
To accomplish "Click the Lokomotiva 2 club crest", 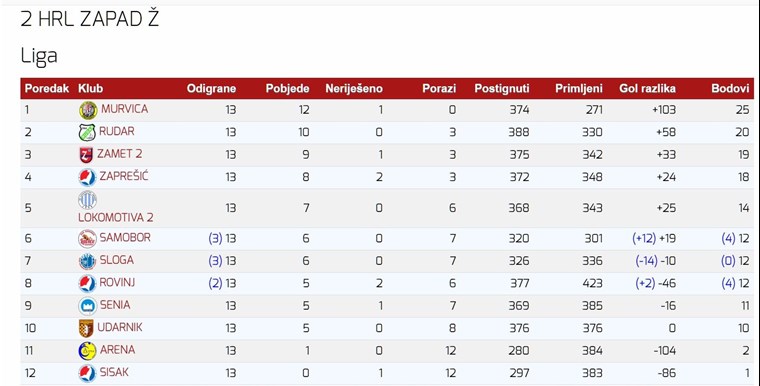I will point(87,200).
